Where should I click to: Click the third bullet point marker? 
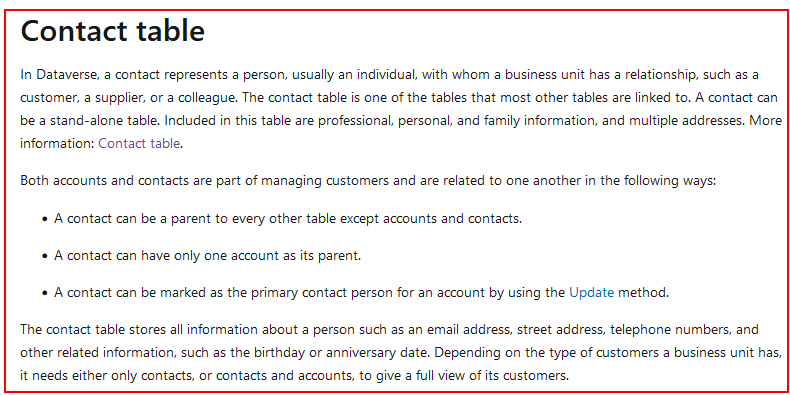tap(45, 293)
